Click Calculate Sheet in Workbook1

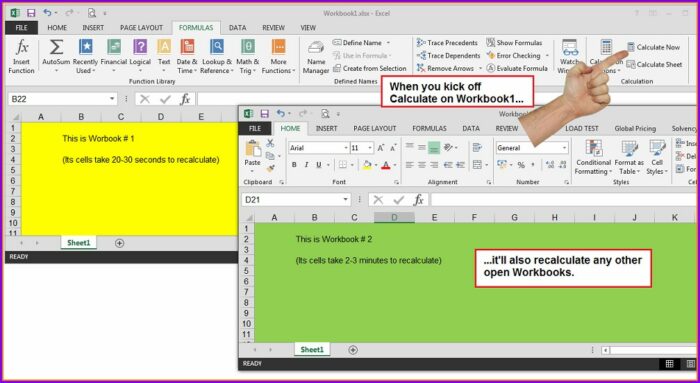click(x=654, y=64)
